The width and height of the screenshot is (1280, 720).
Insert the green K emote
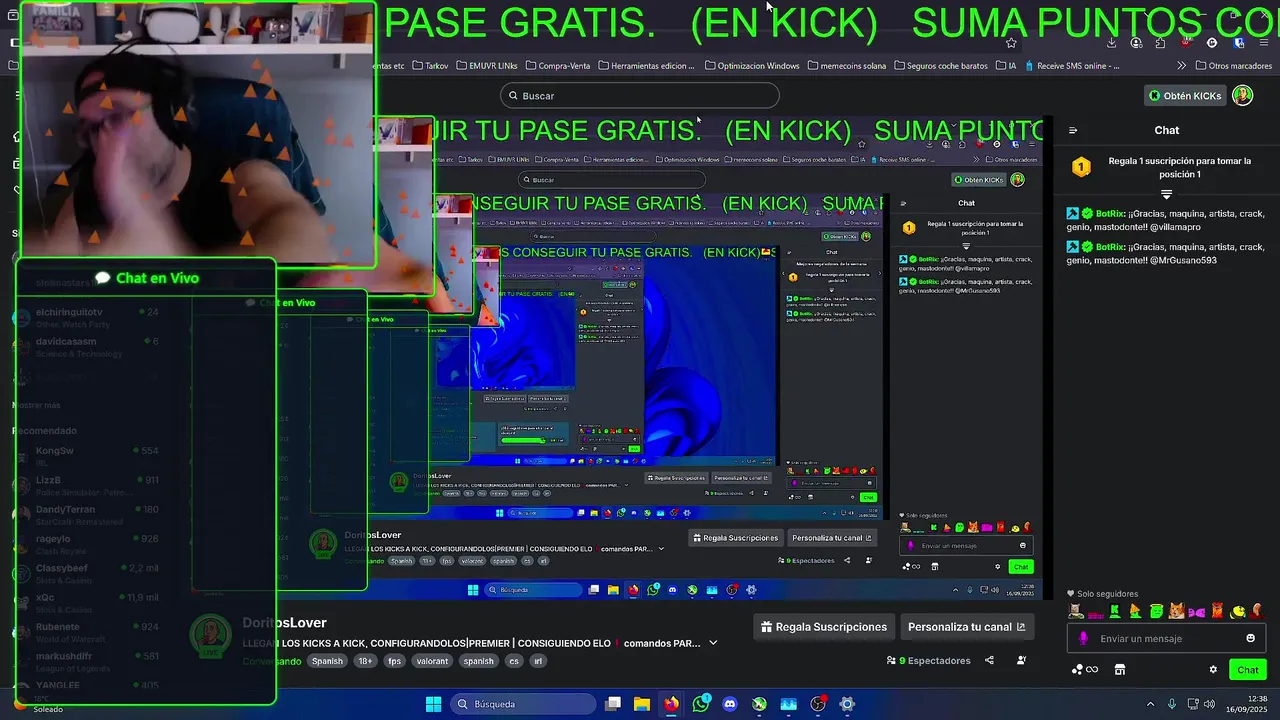1115,611
